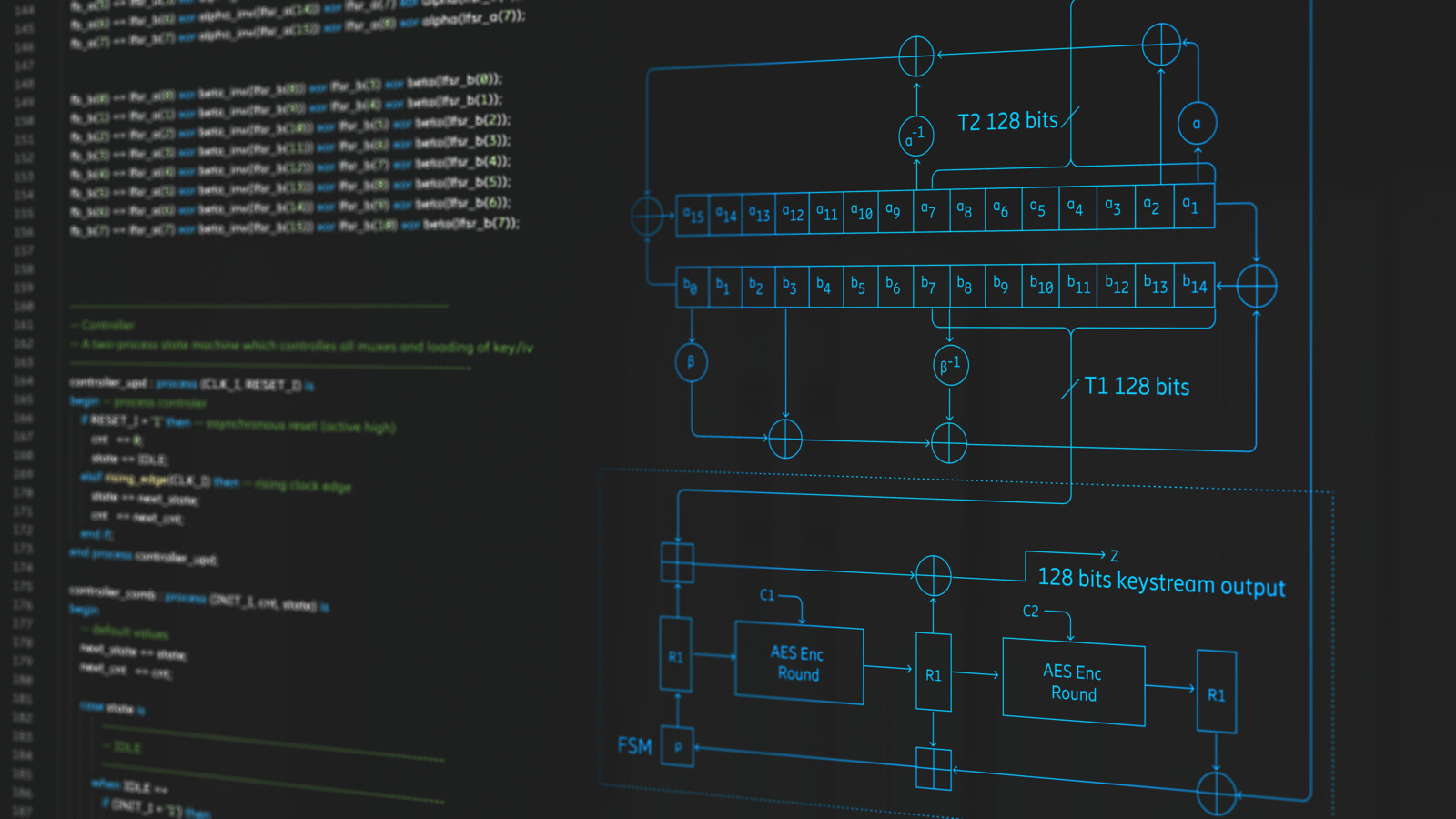
Task: Expand the Controller comment block
Action: [x=103, y=325]
